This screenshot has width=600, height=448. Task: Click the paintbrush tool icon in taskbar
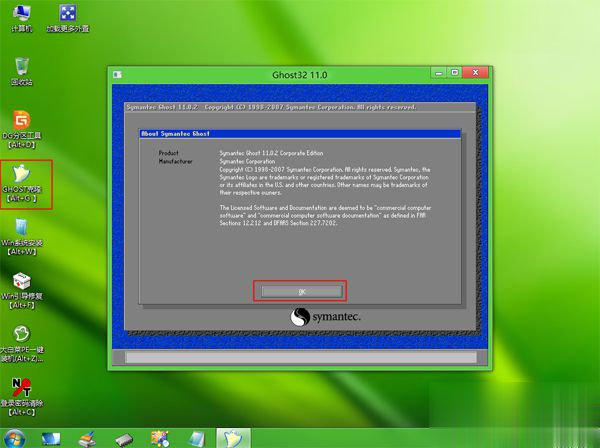(x=88, y=438)
